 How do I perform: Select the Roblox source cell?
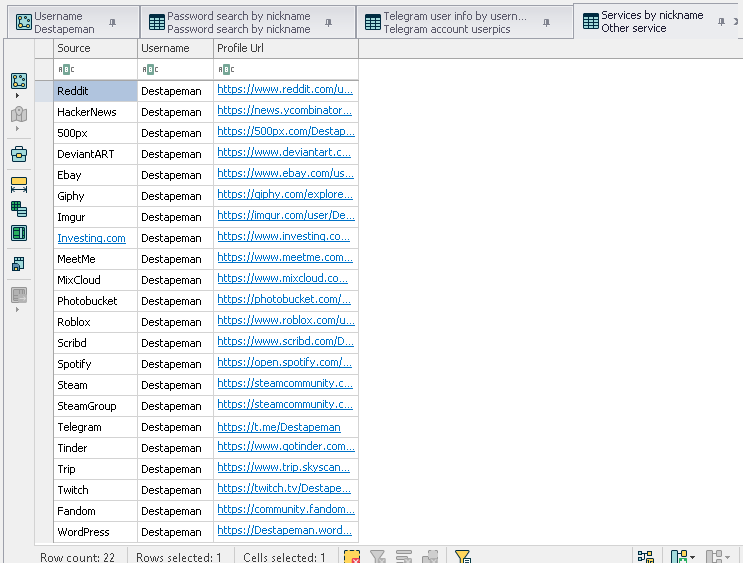(x=95, y=322)
